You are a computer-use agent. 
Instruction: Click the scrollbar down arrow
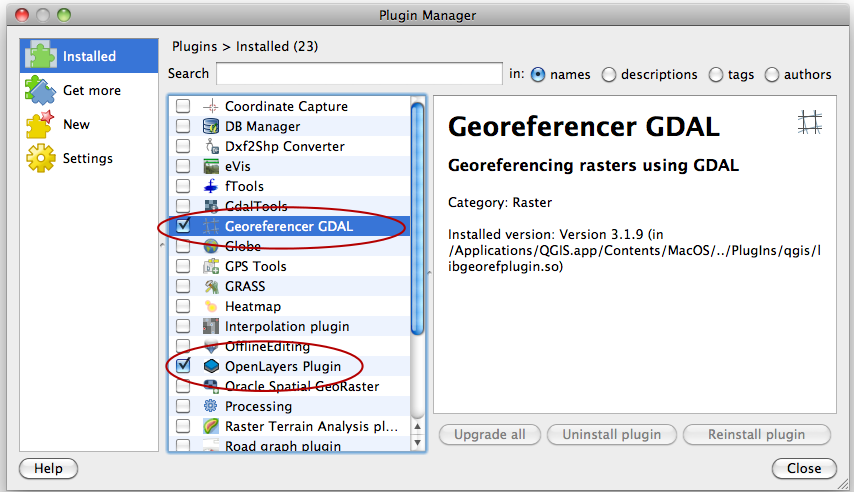click(x=417, y=442)
